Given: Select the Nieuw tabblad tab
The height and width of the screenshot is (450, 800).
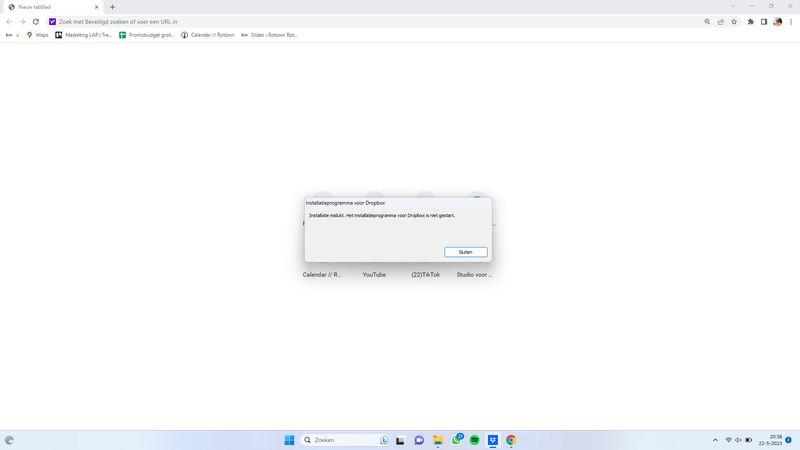Looking at the screenshot, I should [x=51, y=7].
